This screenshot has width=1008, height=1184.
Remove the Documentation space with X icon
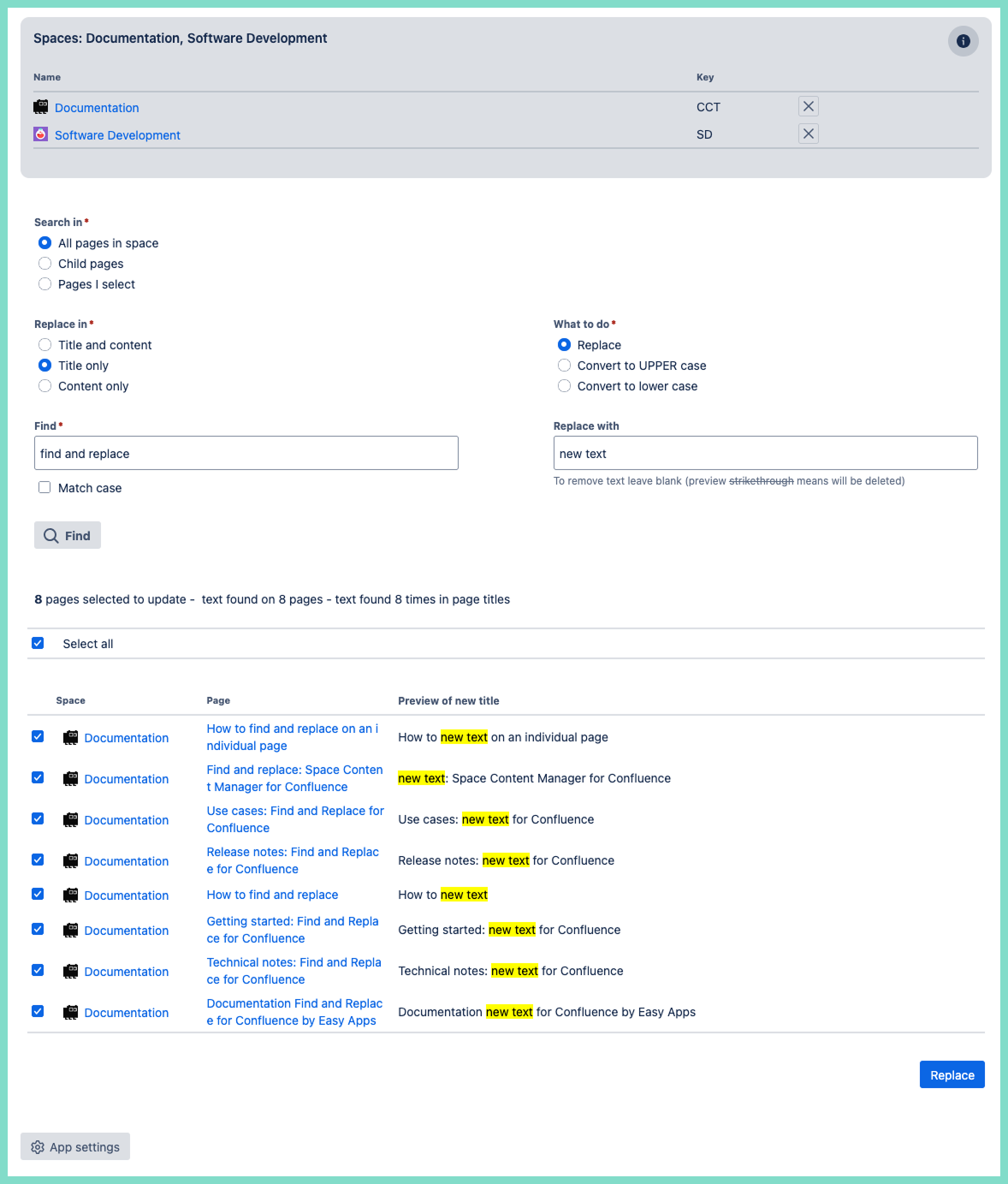[808, 106]
